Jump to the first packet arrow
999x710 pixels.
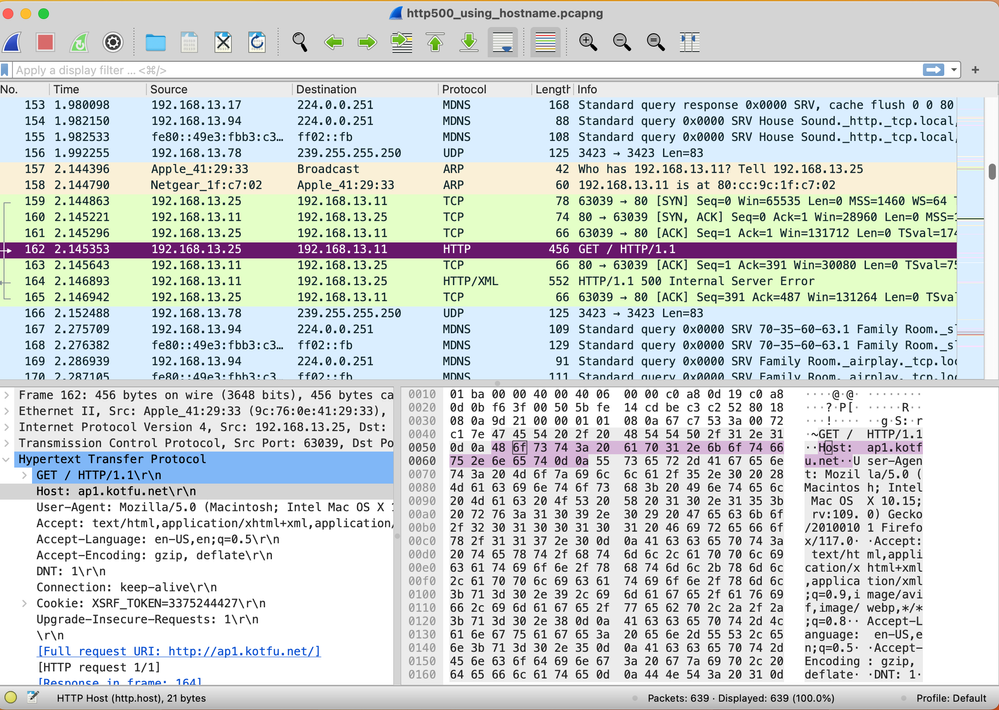tap(435, 43)
